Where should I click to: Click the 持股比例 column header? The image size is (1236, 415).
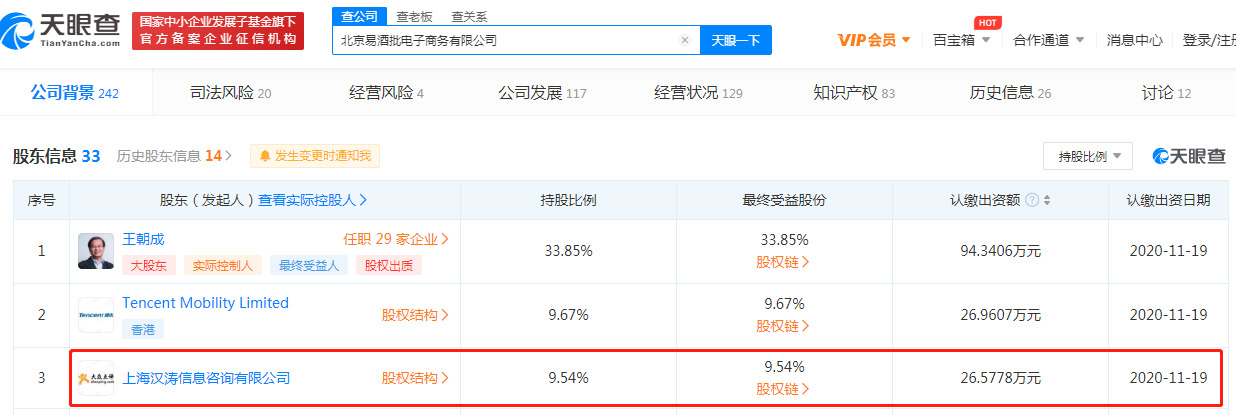coord(568,200)
